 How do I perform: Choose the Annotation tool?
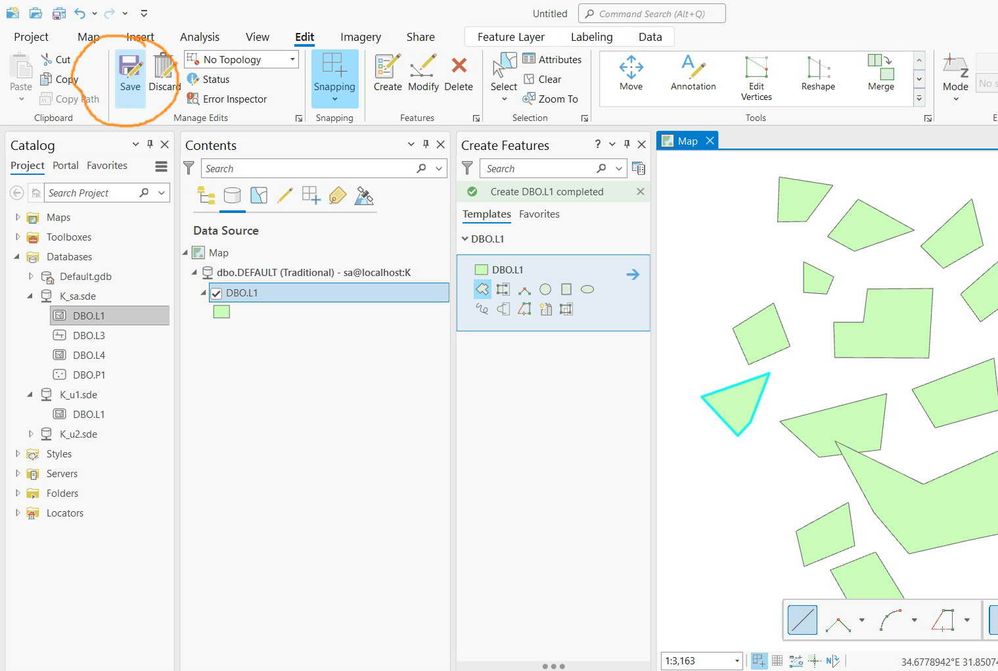tap(693, 73)
